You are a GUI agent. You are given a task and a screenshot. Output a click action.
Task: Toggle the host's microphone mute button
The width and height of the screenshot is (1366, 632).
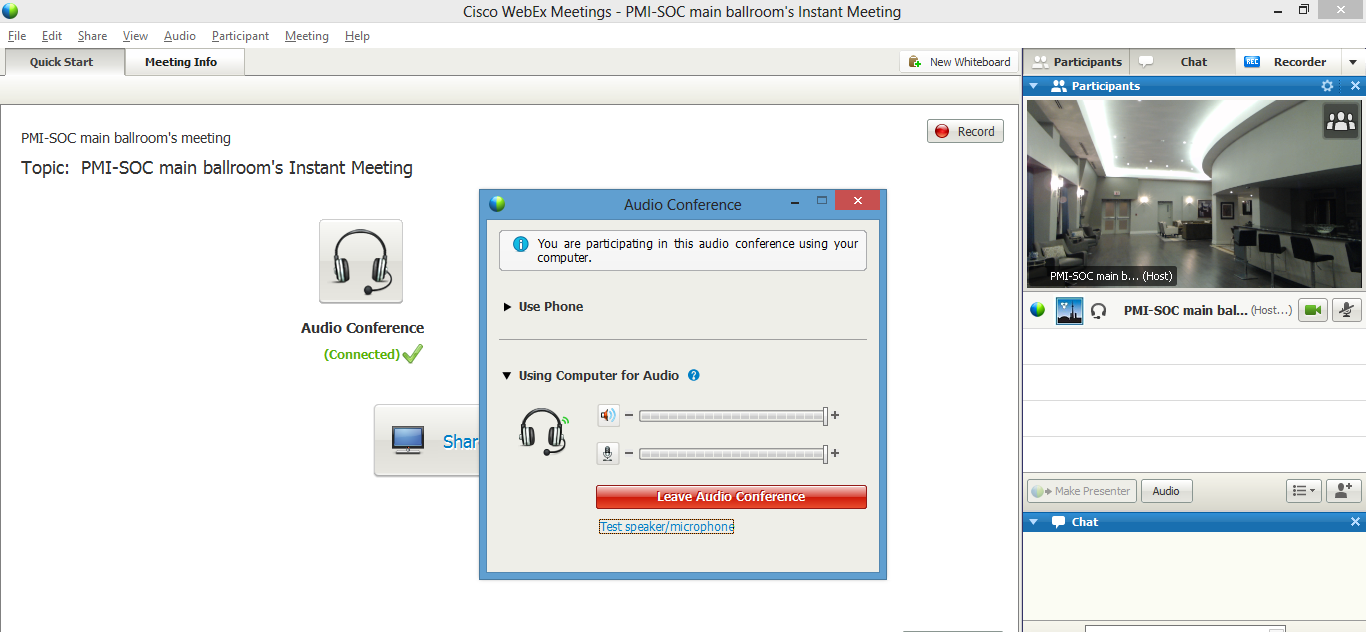[x=1347, y=310]
